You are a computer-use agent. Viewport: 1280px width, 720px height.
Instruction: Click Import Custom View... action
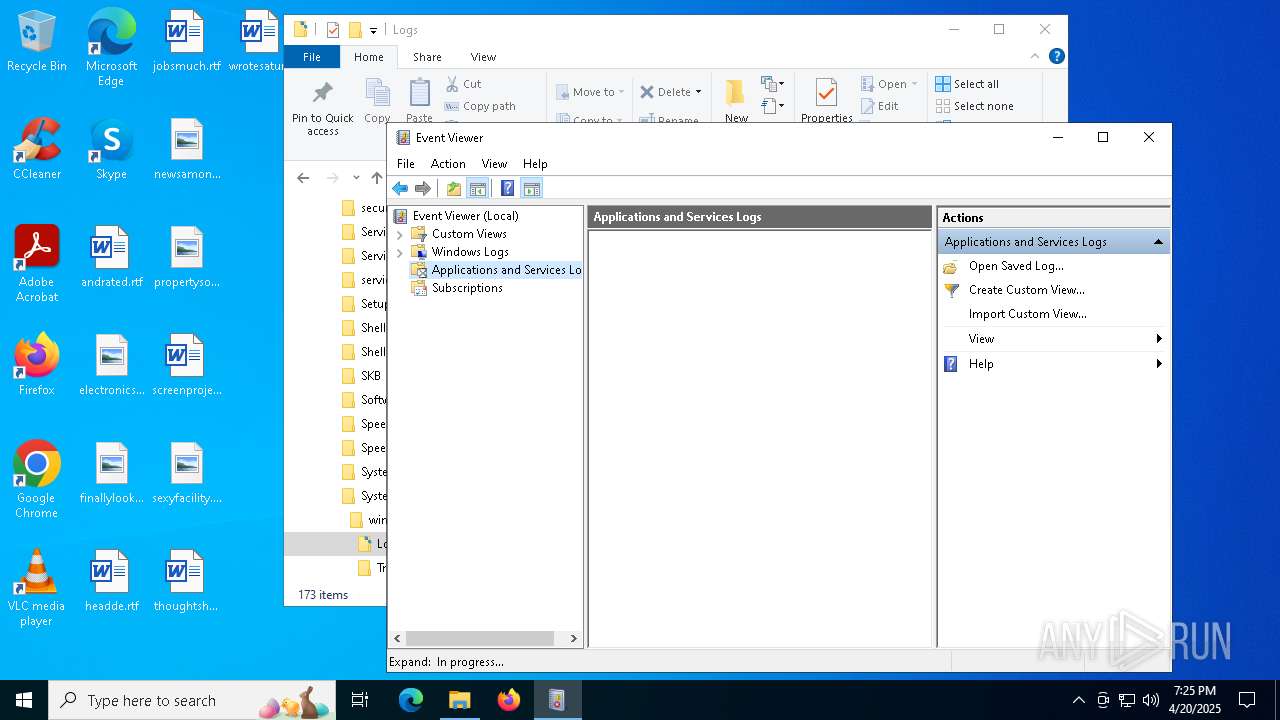click(1027, 313)
